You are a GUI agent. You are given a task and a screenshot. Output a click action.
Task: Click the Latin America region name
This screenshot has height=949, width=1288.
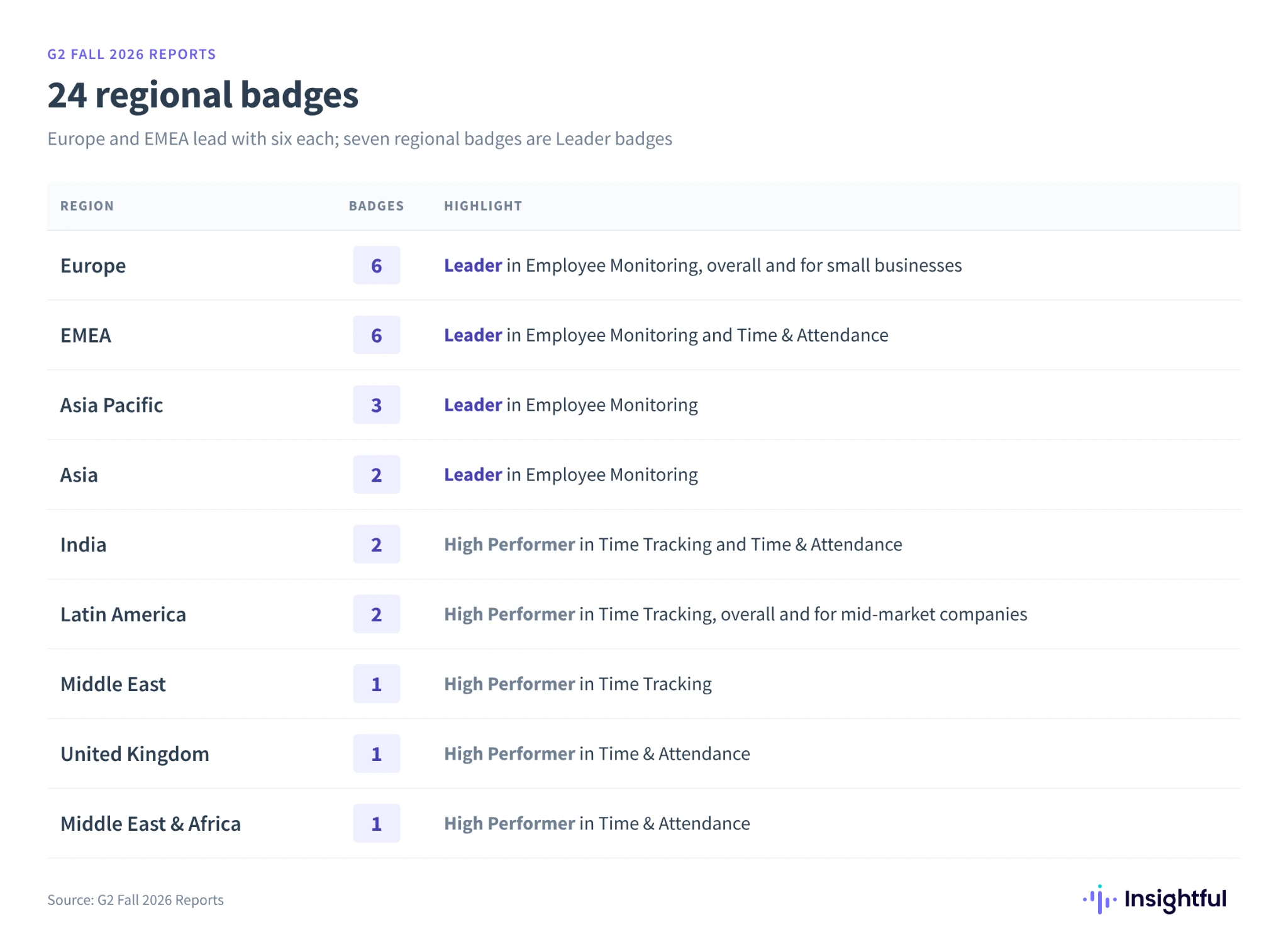[123, 614]
